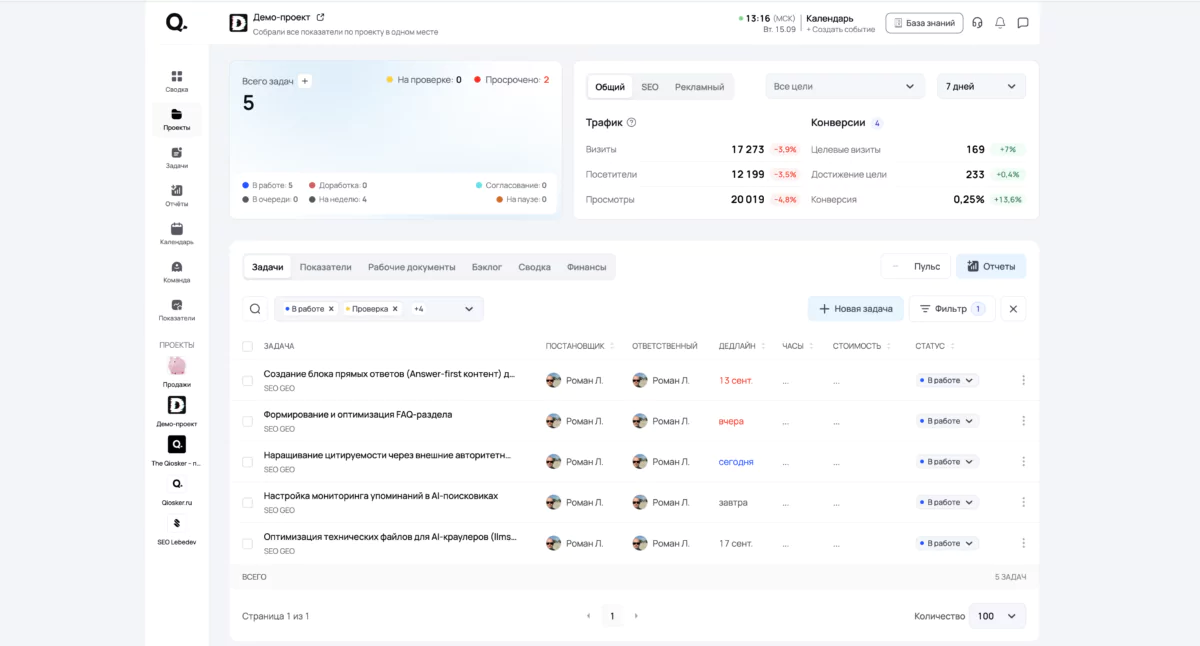The height and width of the screenshot is (646, 1200).
Task: Click the headphones support icon
Action: click(x=977, y=23)
